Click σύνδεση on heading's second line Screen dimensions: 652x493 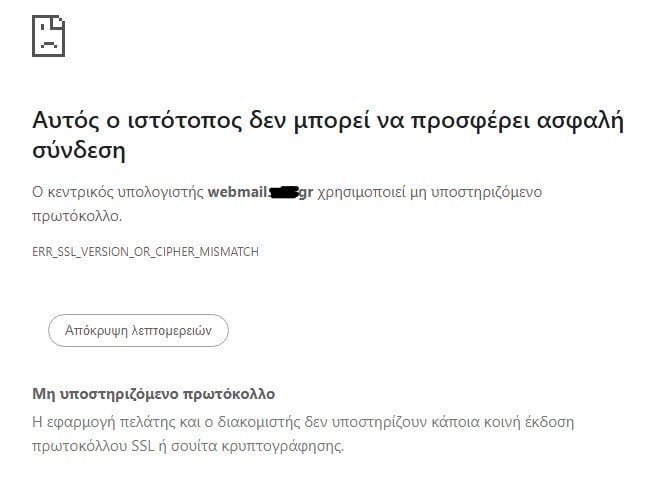[x=79, y=150]
